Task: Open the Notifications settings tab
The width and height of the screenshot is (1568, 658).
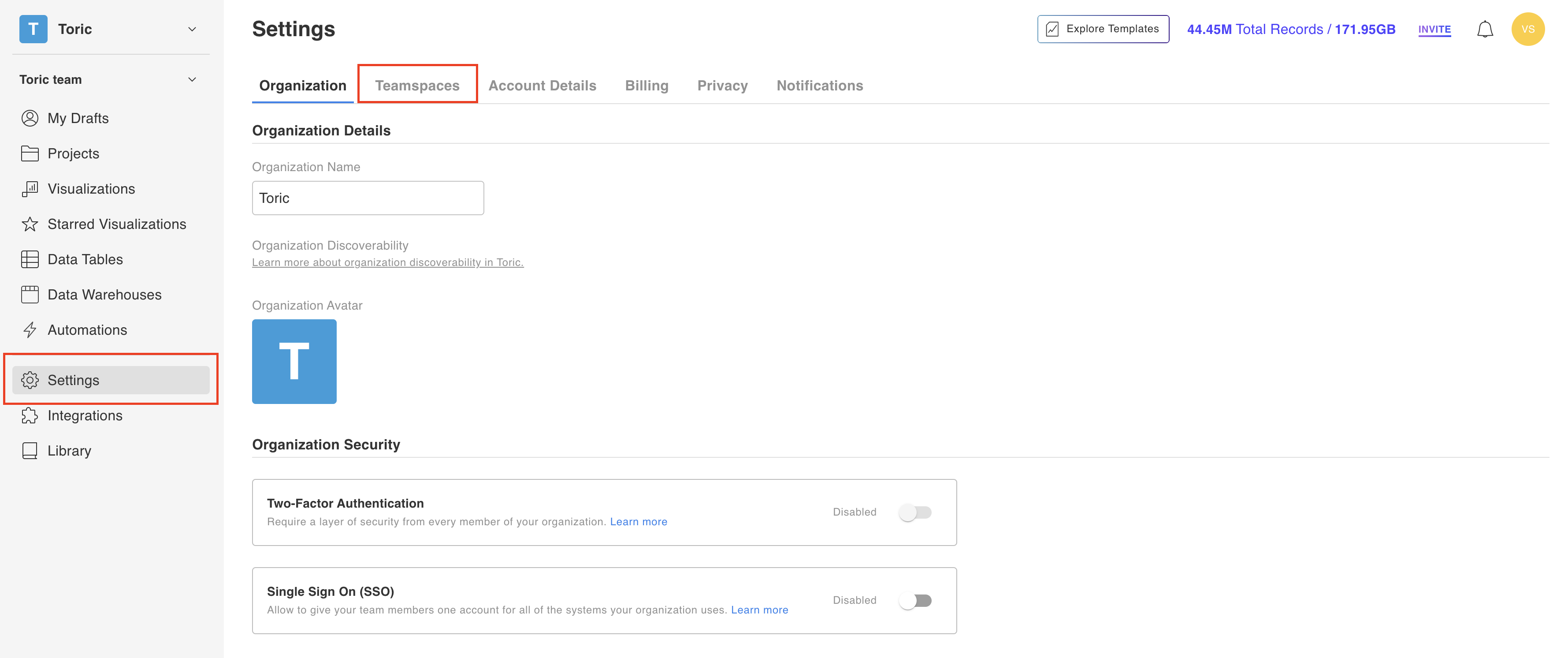Action: pos(819,86)
